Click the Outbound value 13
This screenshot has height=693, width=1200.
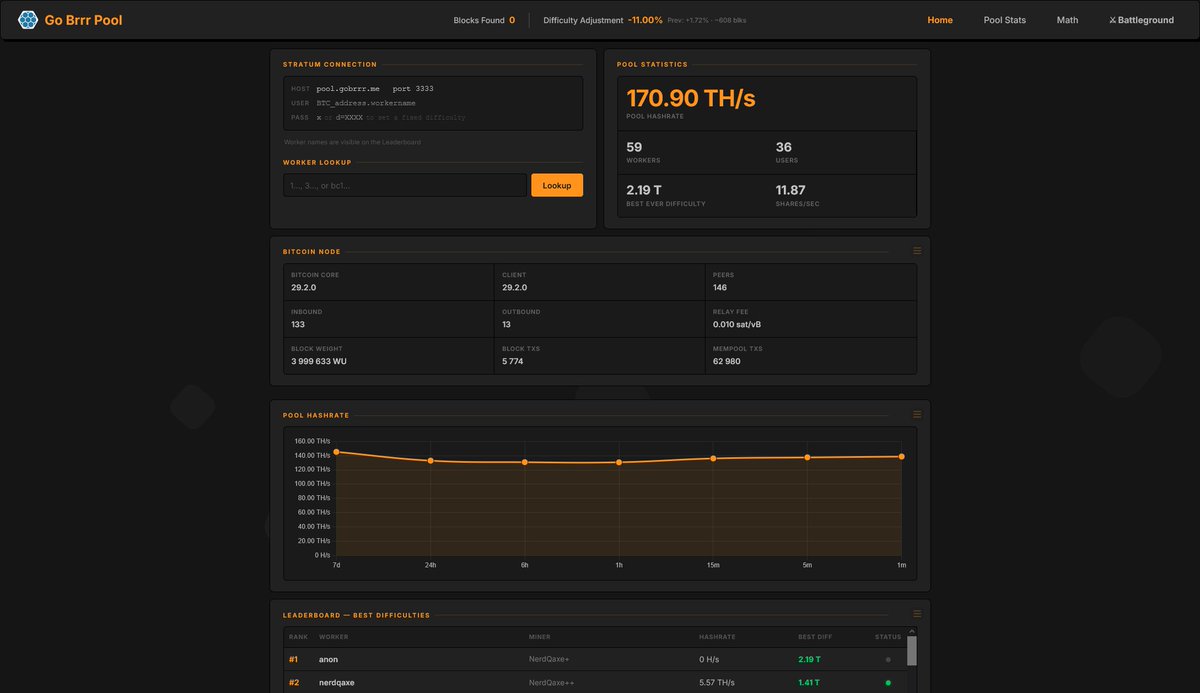(x=507, y=325)
